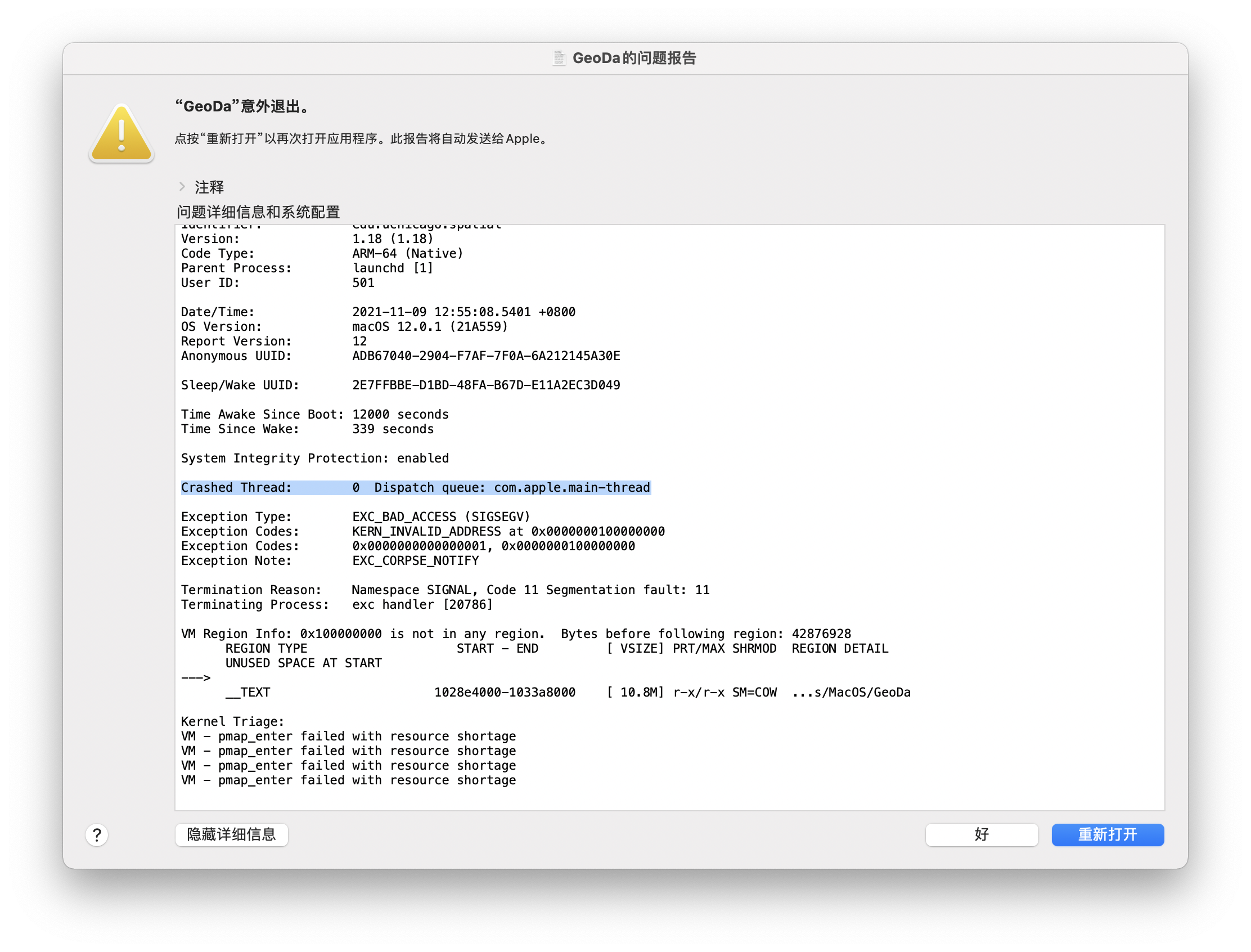Image resolution: width=1251 pixels, height=952 pixels.
Task: Click the System Integrity Protection line
Action: (314, 459)
